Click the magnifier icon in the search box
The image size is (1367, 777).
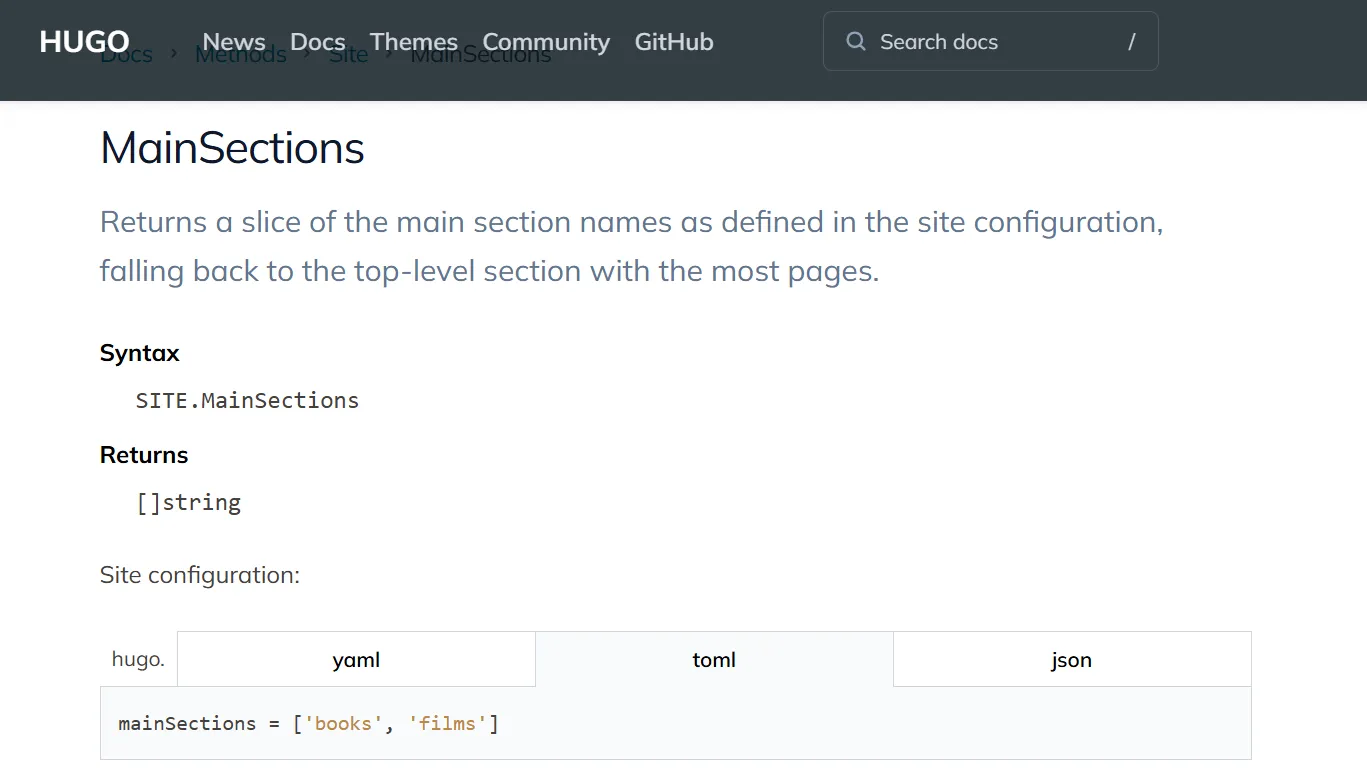click(856, 41)
